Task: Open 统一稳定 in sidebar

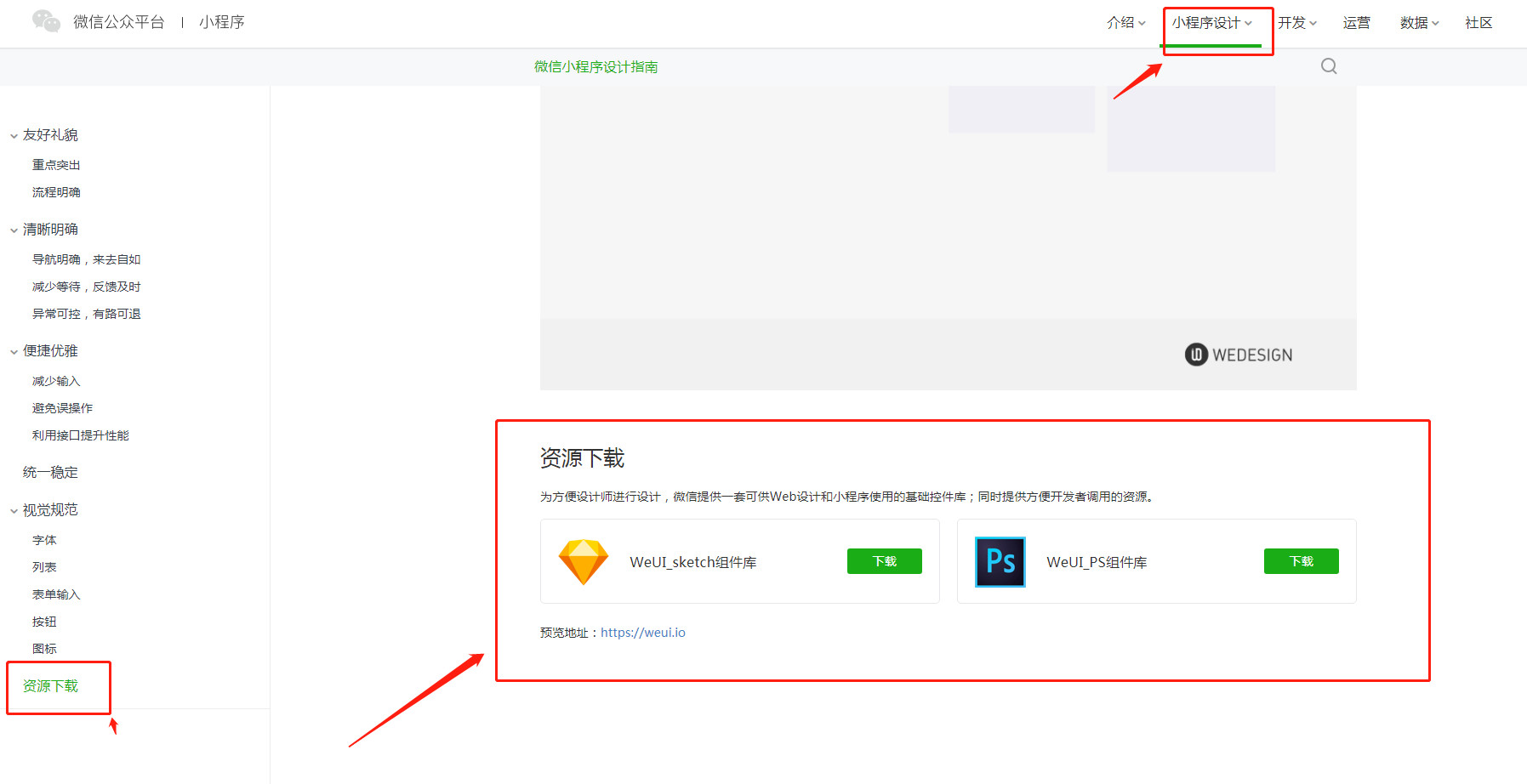Action: [50, 473]
